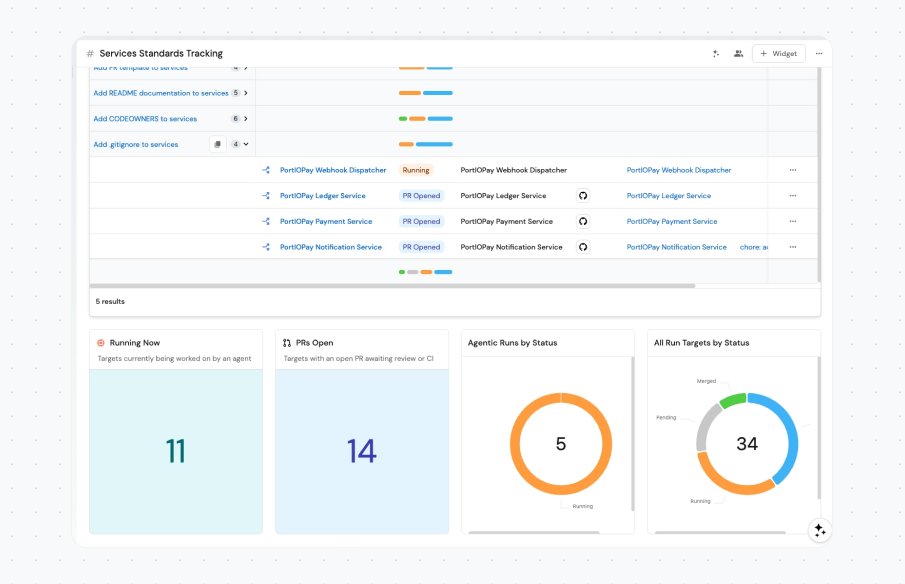Open the Add CODEOWNERS to services link
905x584 pixels.
point(145,119)
